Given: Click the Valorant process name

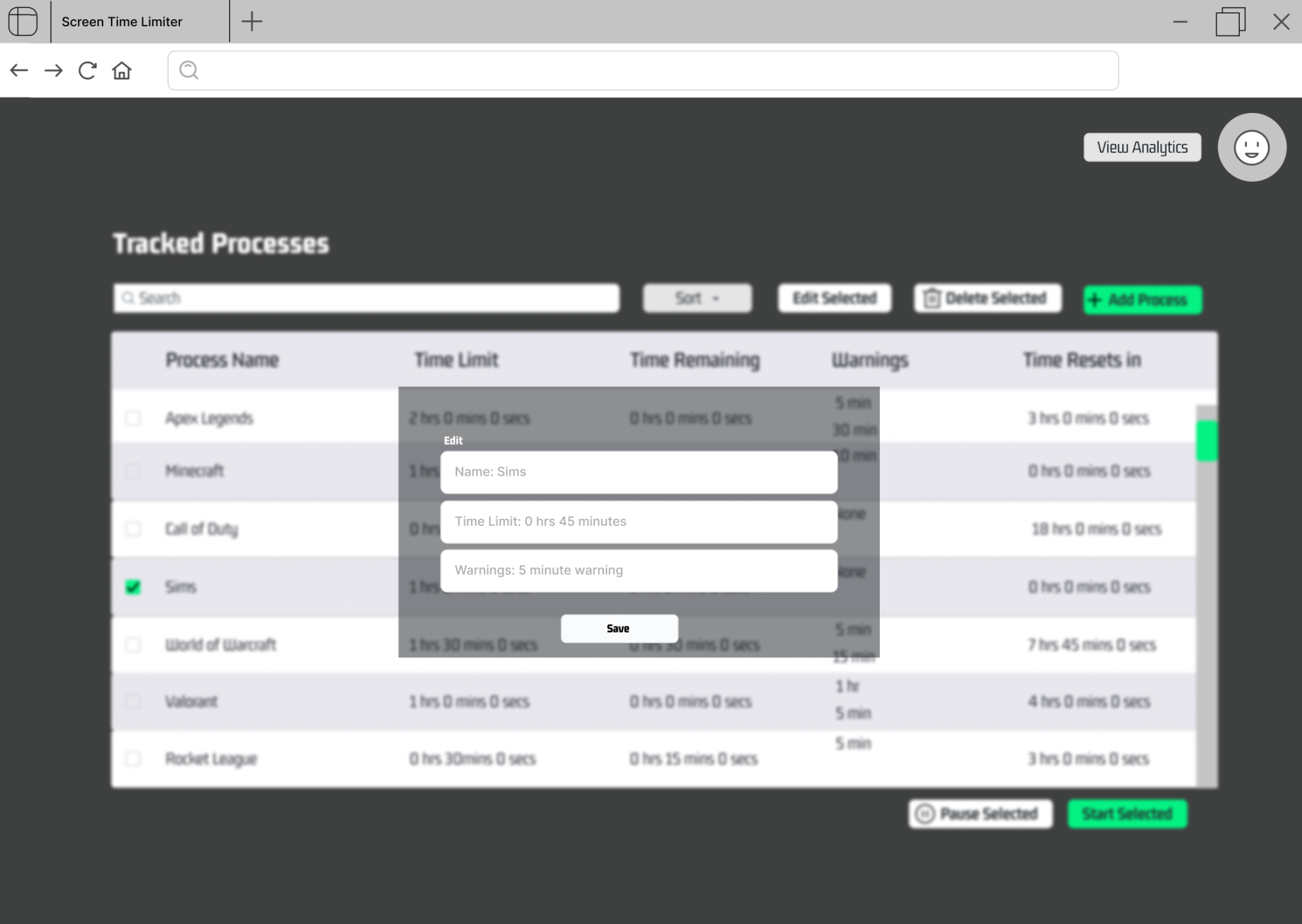Looking at the screenshot, I should point(191,701).
